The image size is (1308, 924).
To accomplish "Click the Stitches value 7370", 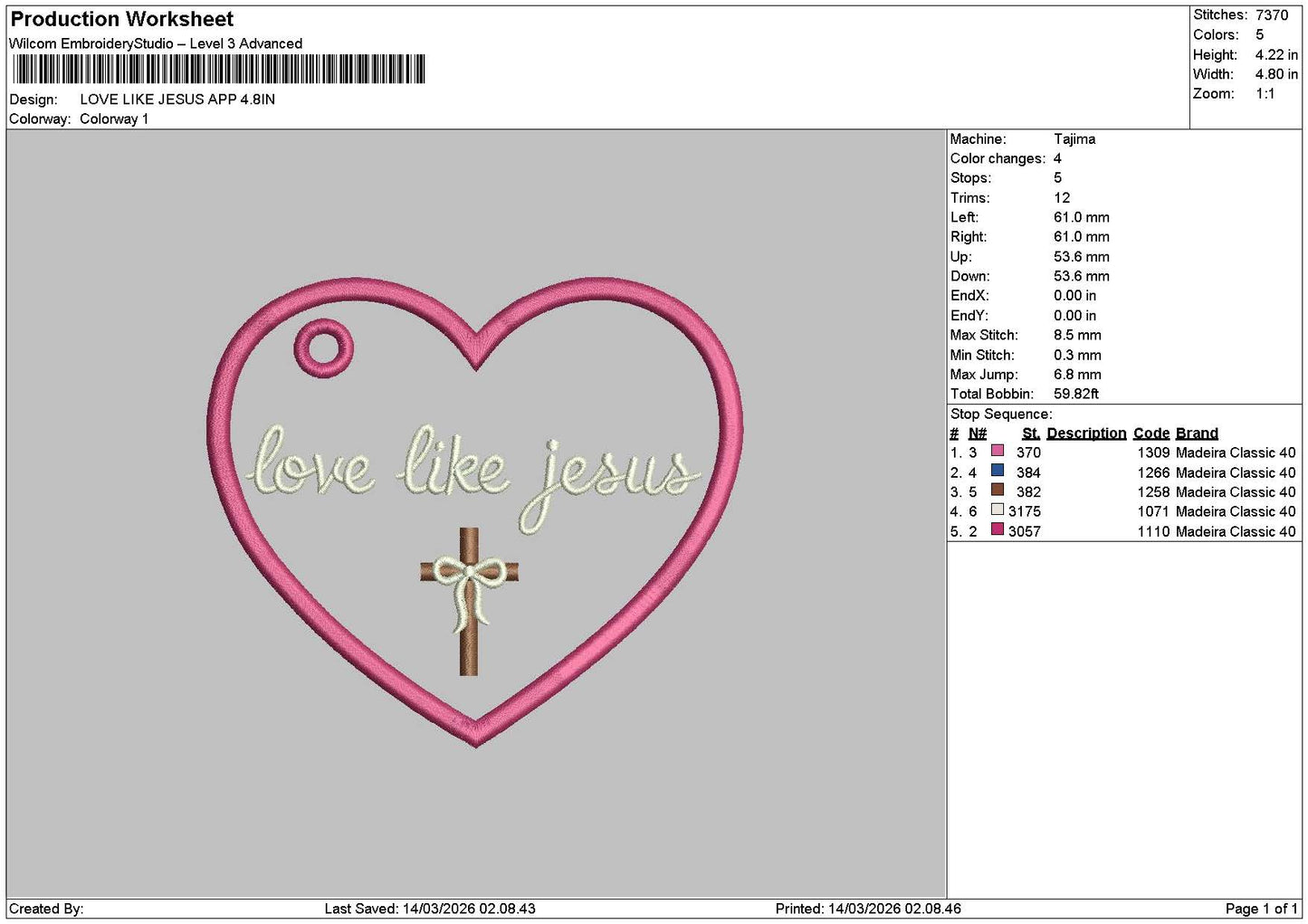I will coord(1272,15).
